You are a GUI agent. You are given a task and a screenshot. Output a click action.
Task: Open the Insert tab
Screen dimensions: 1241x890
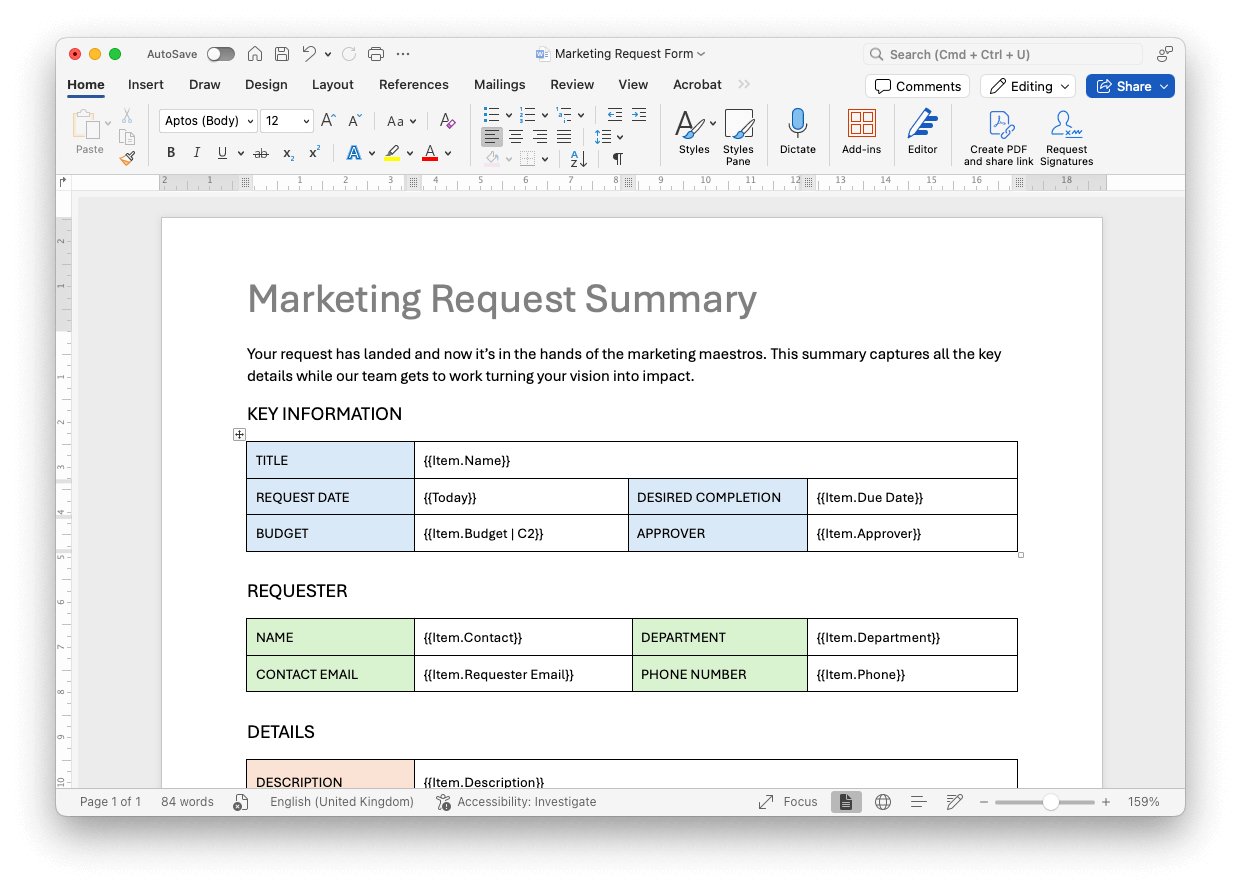click(x=146, y=85)
